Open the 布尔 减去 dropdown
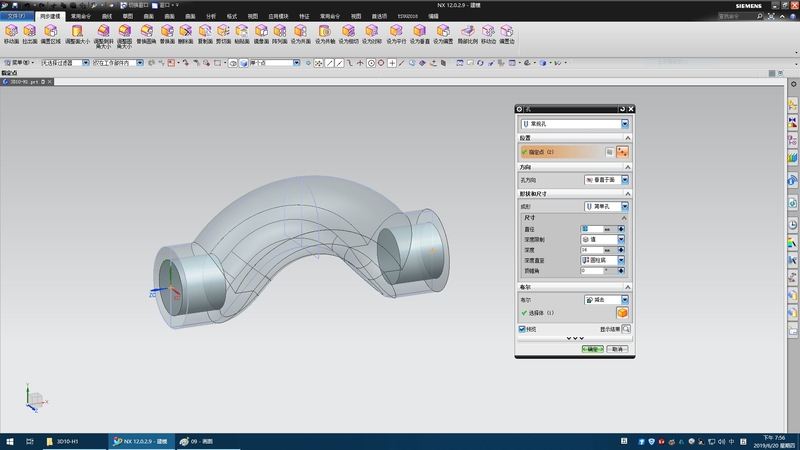This screenshot has height=450, width=800. pos(624,299)
